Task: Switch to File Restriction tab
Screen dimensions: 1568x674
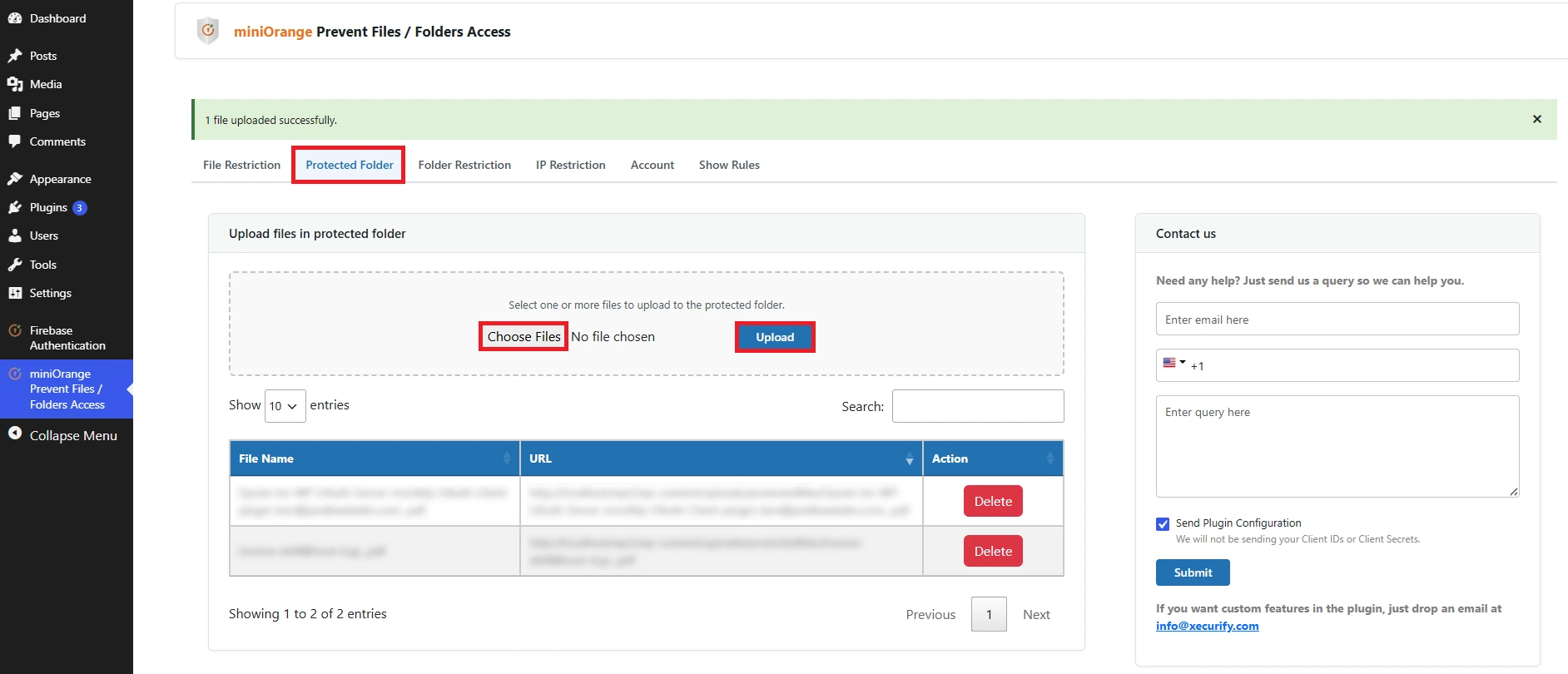Action: tap(241, 165)
